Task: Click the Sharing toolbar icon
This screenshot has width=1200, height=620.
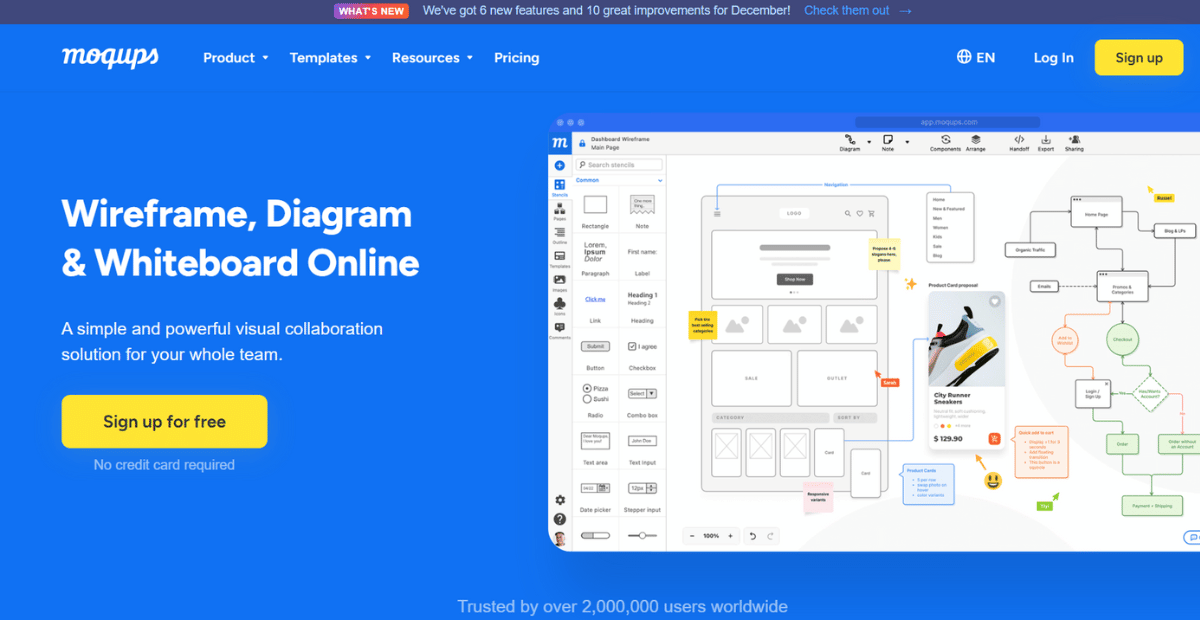Action: click(1074, 140)
